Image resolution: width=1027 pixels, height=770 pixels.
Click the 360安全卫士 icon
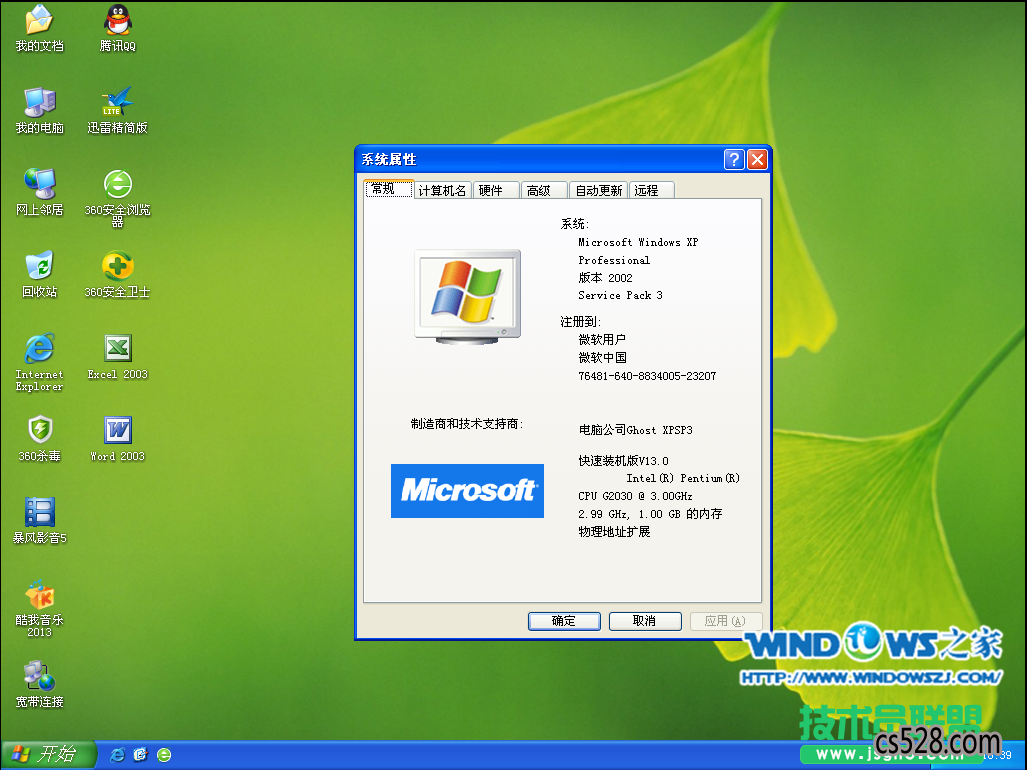pyautogui.click(x=118, y=274)
